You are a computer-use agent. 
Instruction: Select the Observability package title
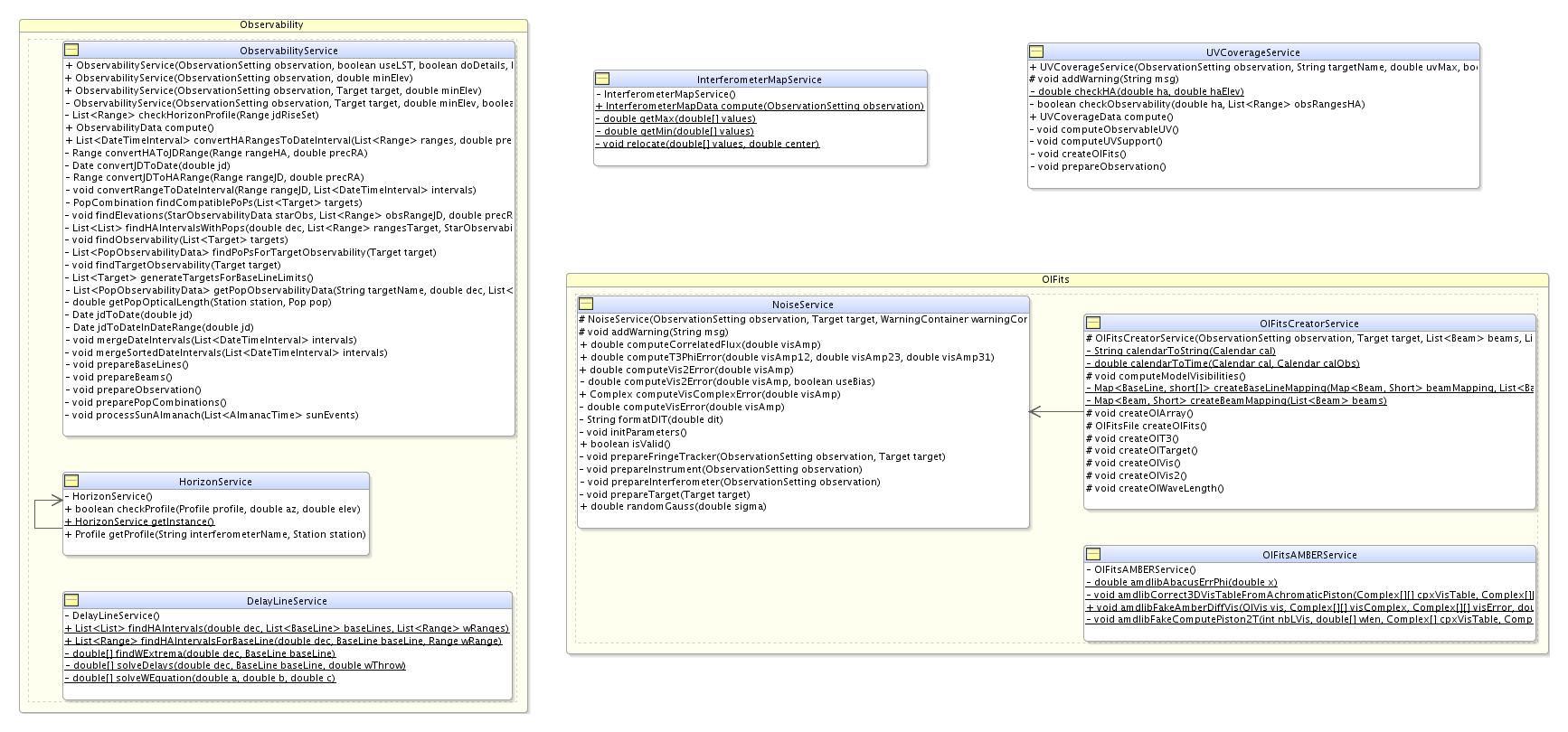pyautogui.click(x=271, y=25)
